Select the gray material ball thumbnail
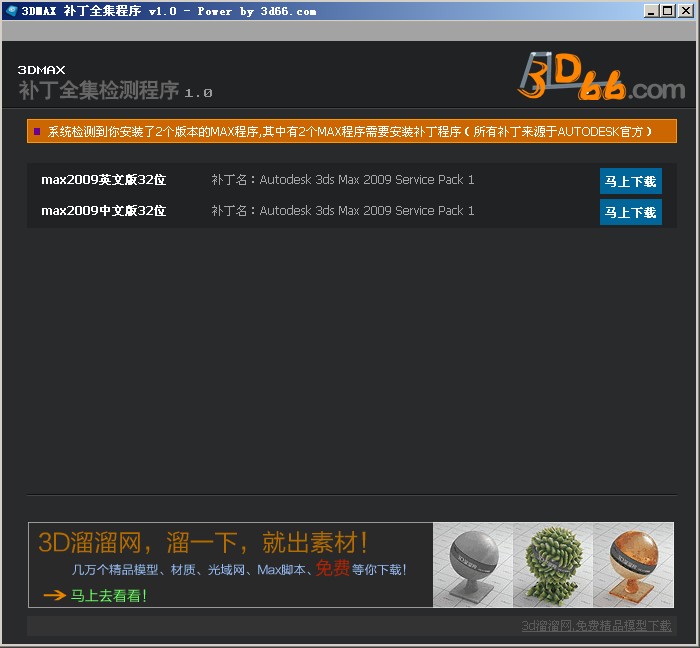700x648 pixels. [473, 565]
